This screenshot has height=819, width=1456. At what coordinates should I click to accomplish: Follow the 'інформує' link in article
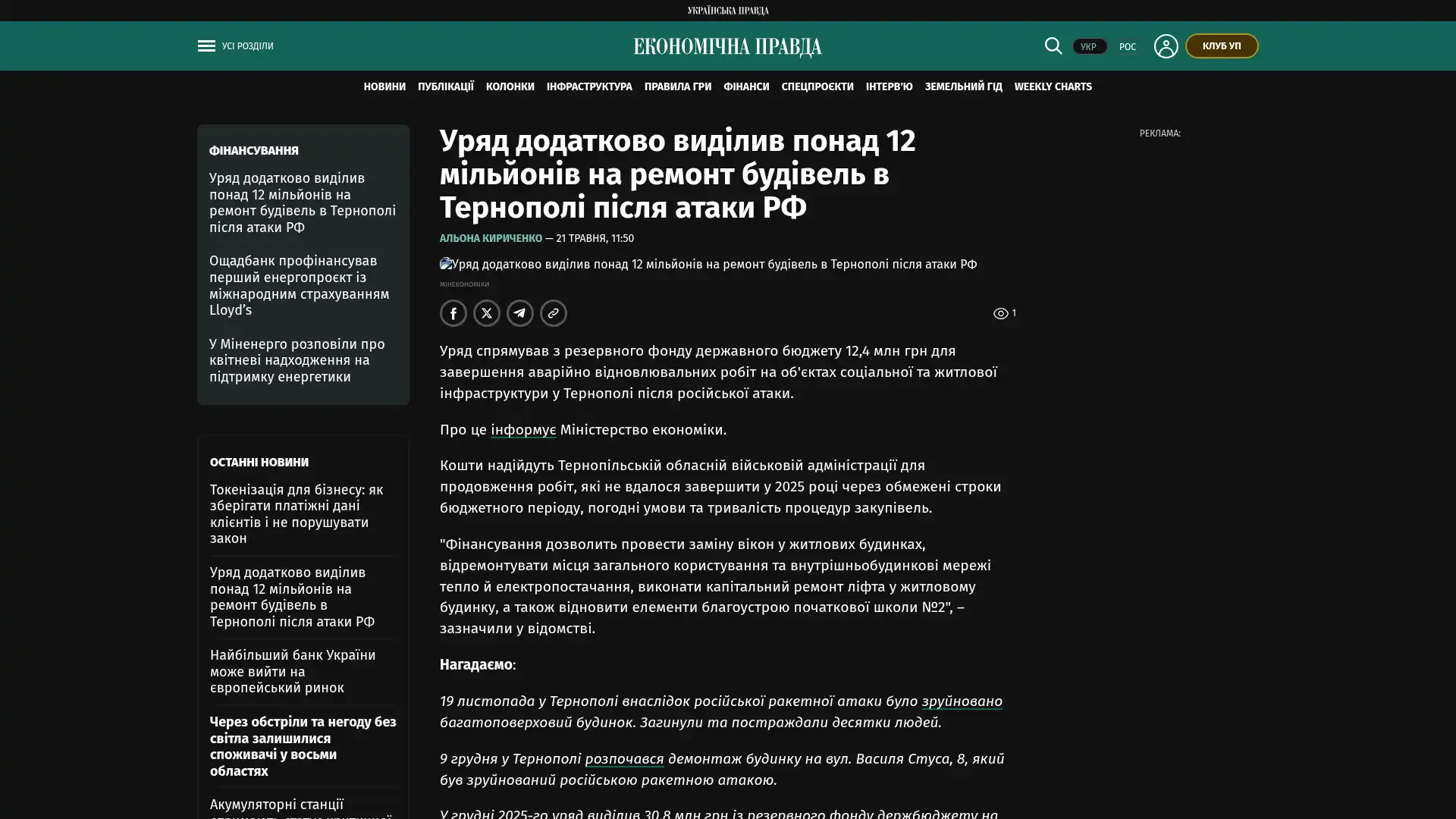tap(523, 430)
